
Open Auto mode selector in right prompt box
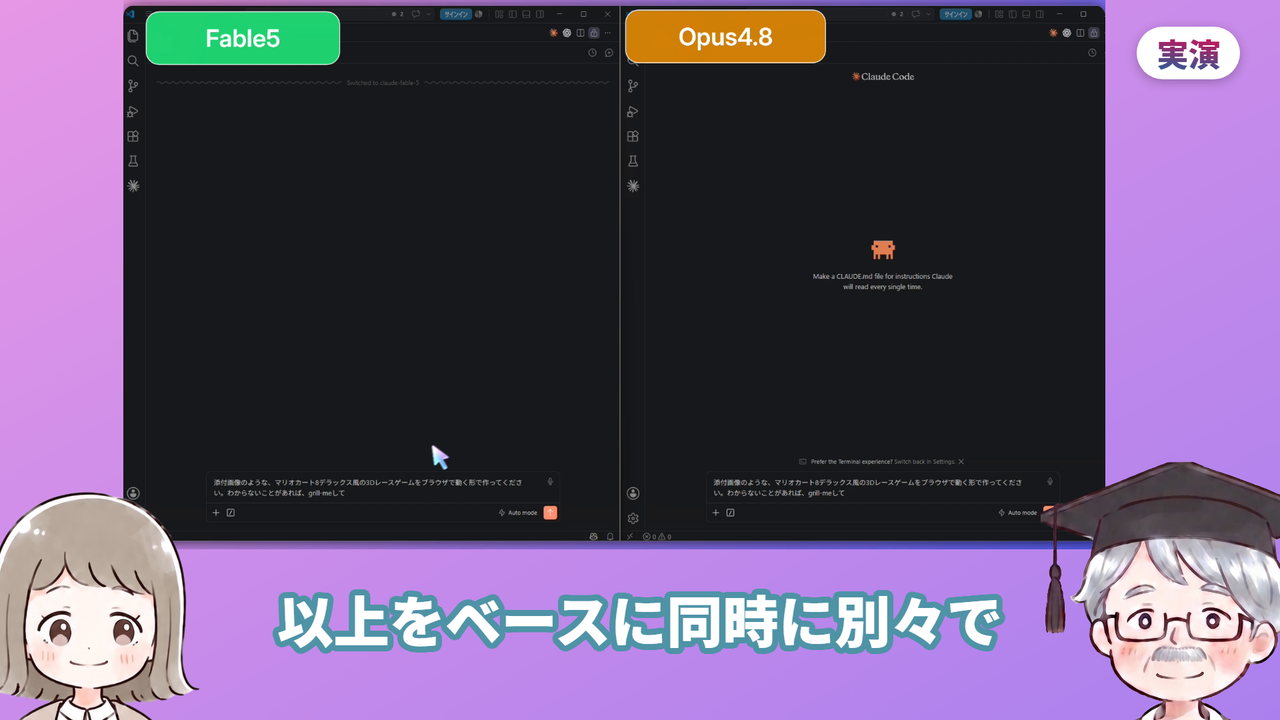[1018, 513]
